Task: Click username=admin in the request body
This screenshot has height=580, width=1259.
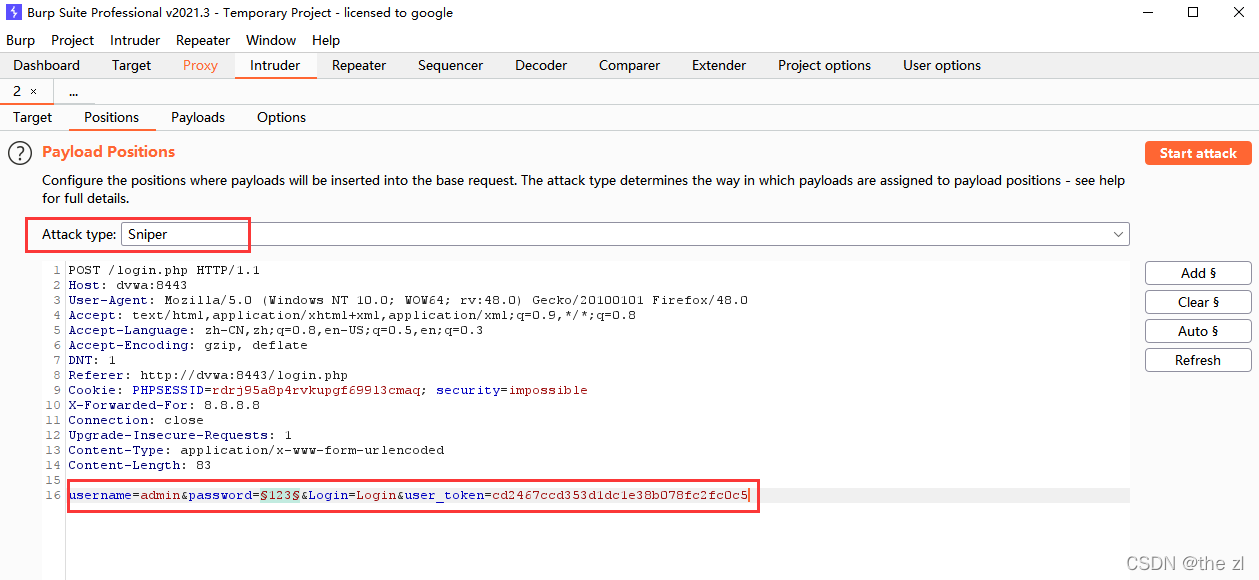Action: [x=124, y=495]
